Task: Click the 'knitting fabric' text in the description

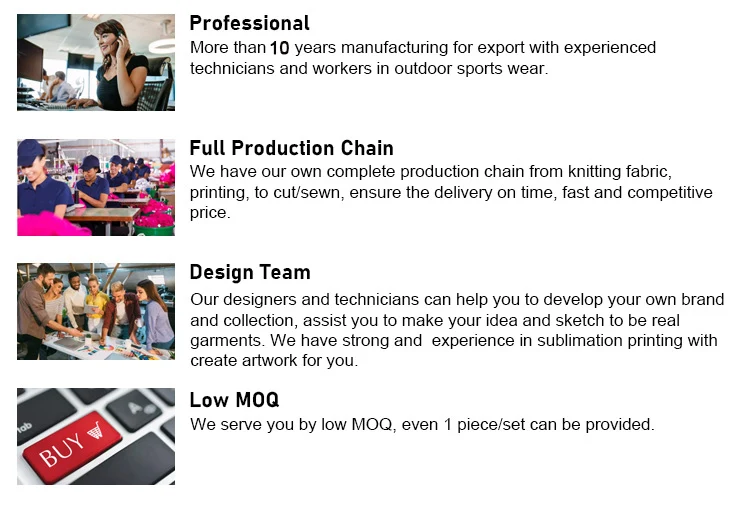Action: [x=613, y=171]
